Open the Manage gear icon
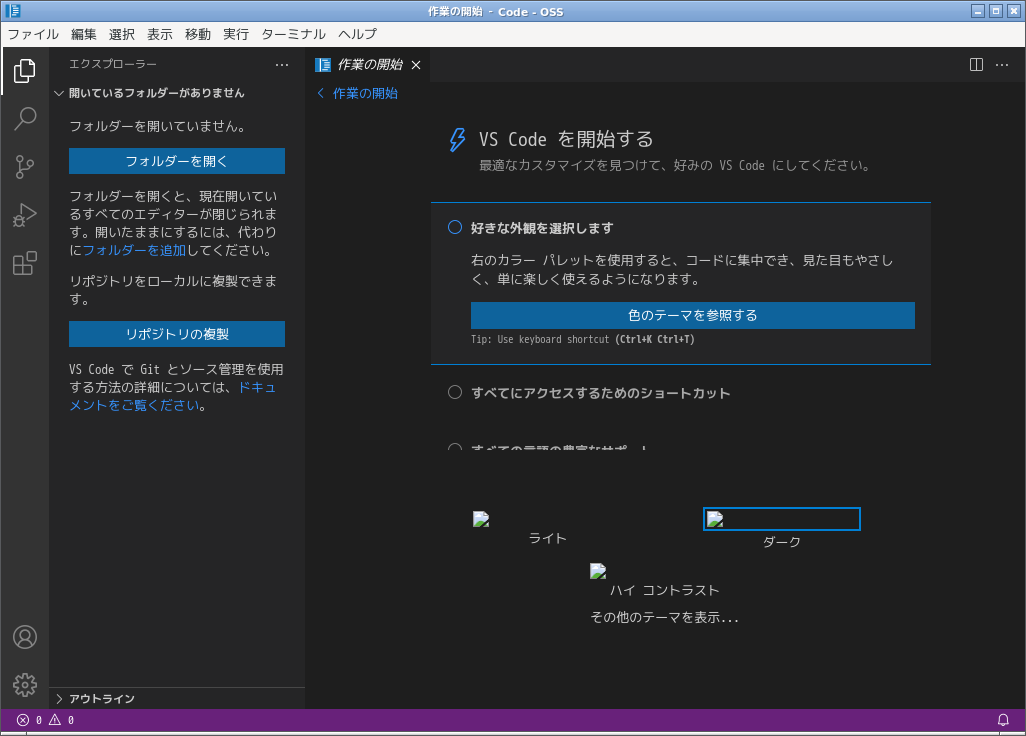This screenshot has height=736, width=1026. click(25, 684)
